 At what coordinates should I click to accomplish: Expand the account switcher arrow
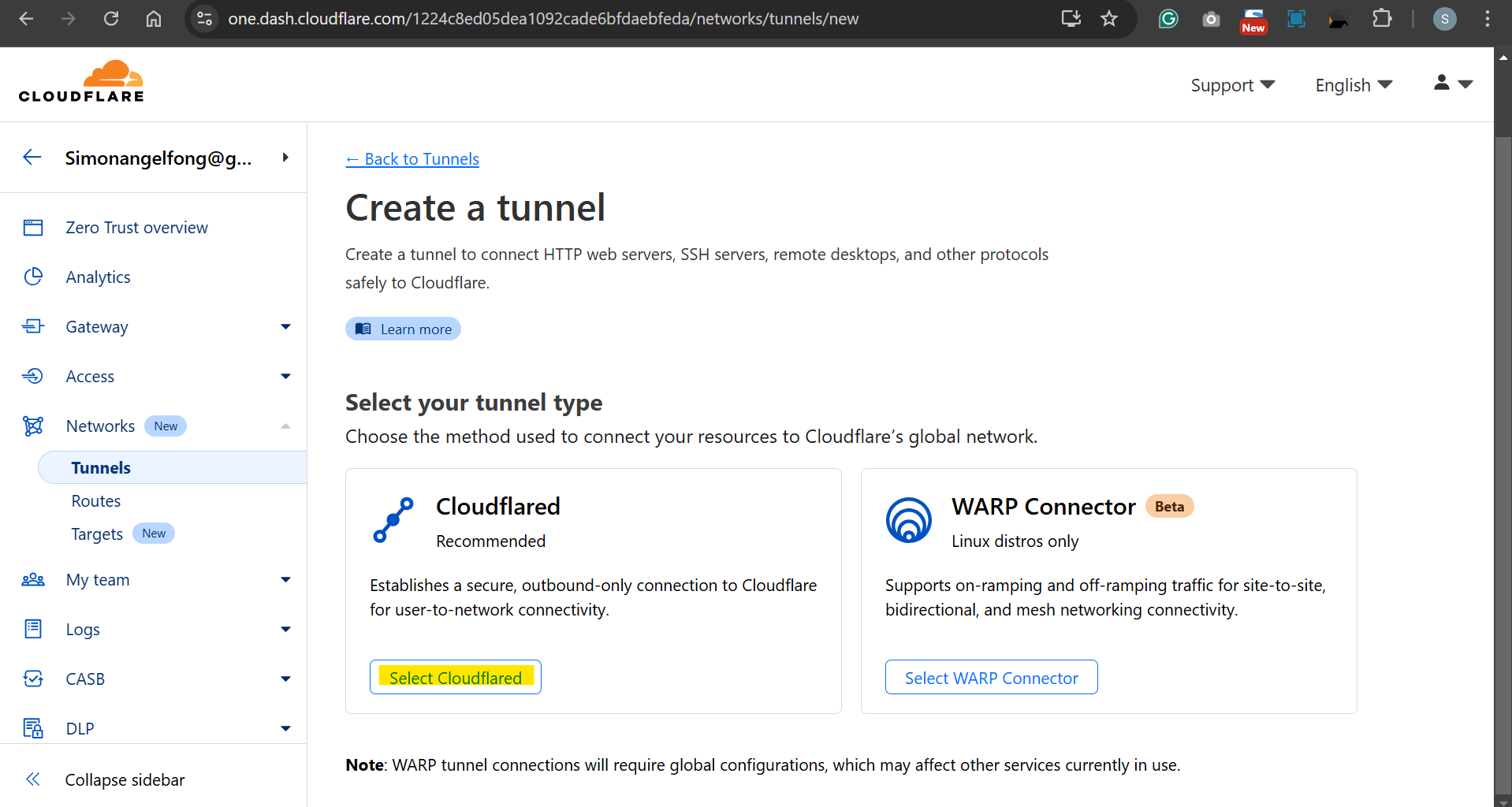285,158
